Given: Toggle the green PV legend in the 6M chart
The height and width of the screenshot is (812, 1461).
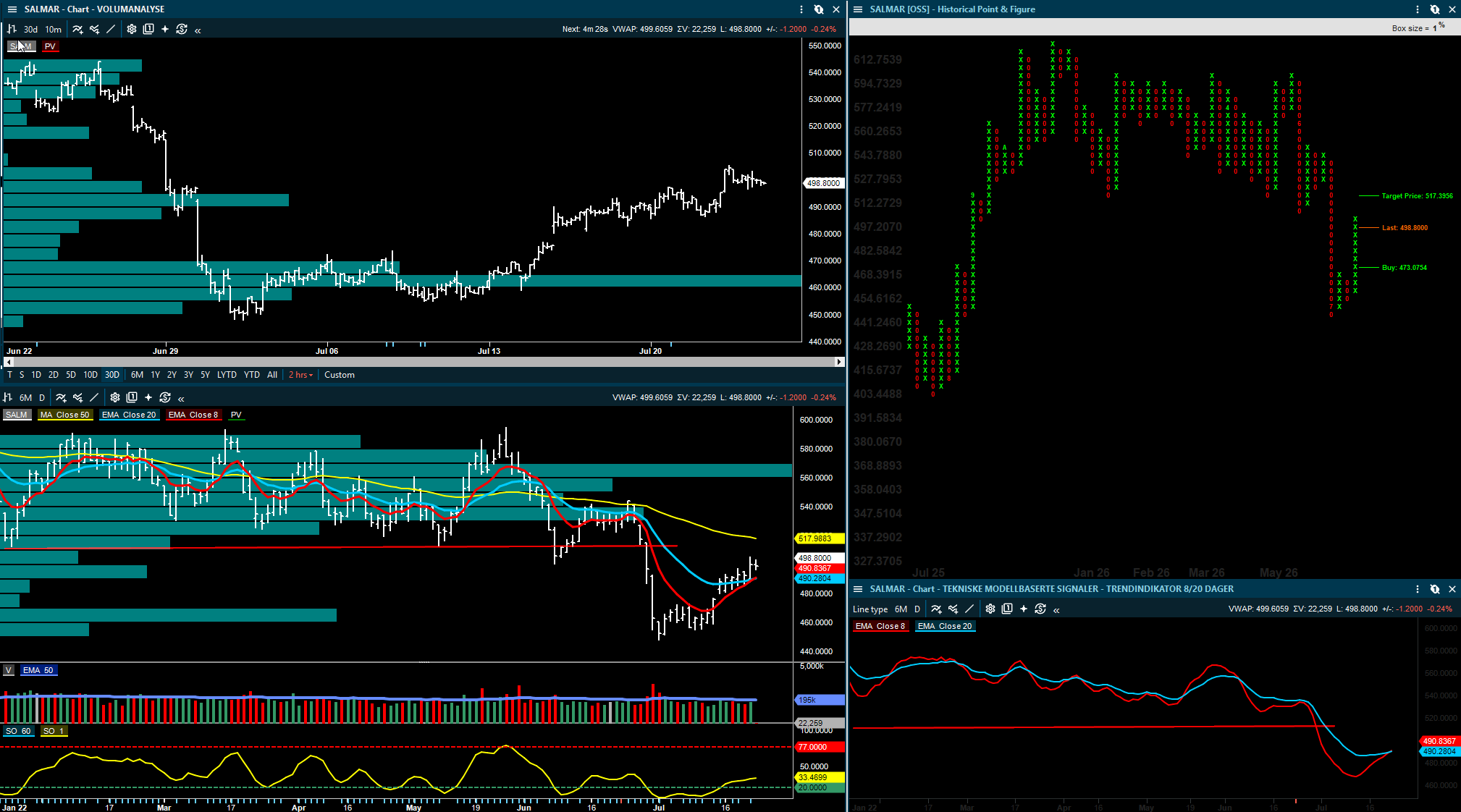Looking at the screenshot, I should coord(236,415).
